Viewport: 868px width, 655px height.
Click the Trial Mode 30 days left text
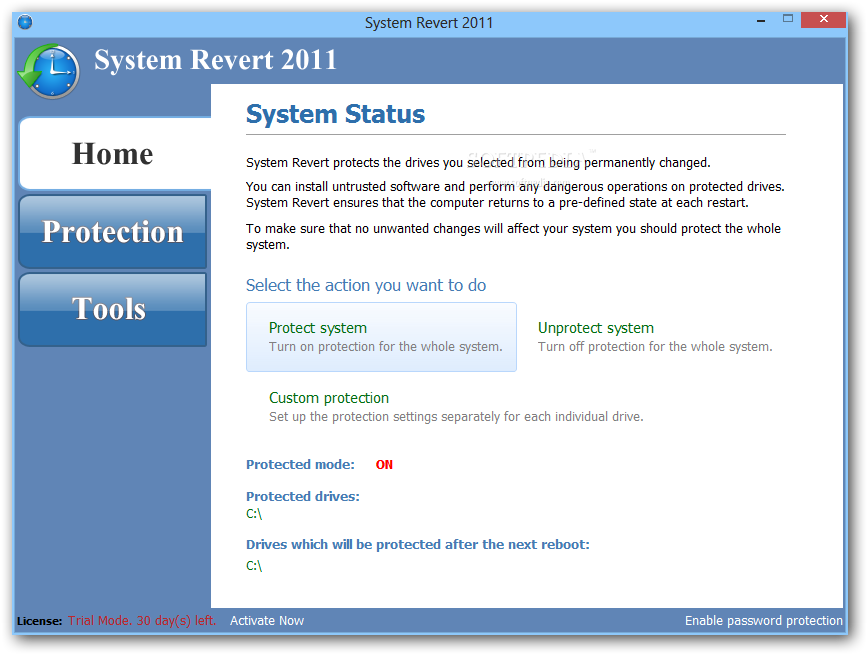pyautogui.click(x=142, y=621)
